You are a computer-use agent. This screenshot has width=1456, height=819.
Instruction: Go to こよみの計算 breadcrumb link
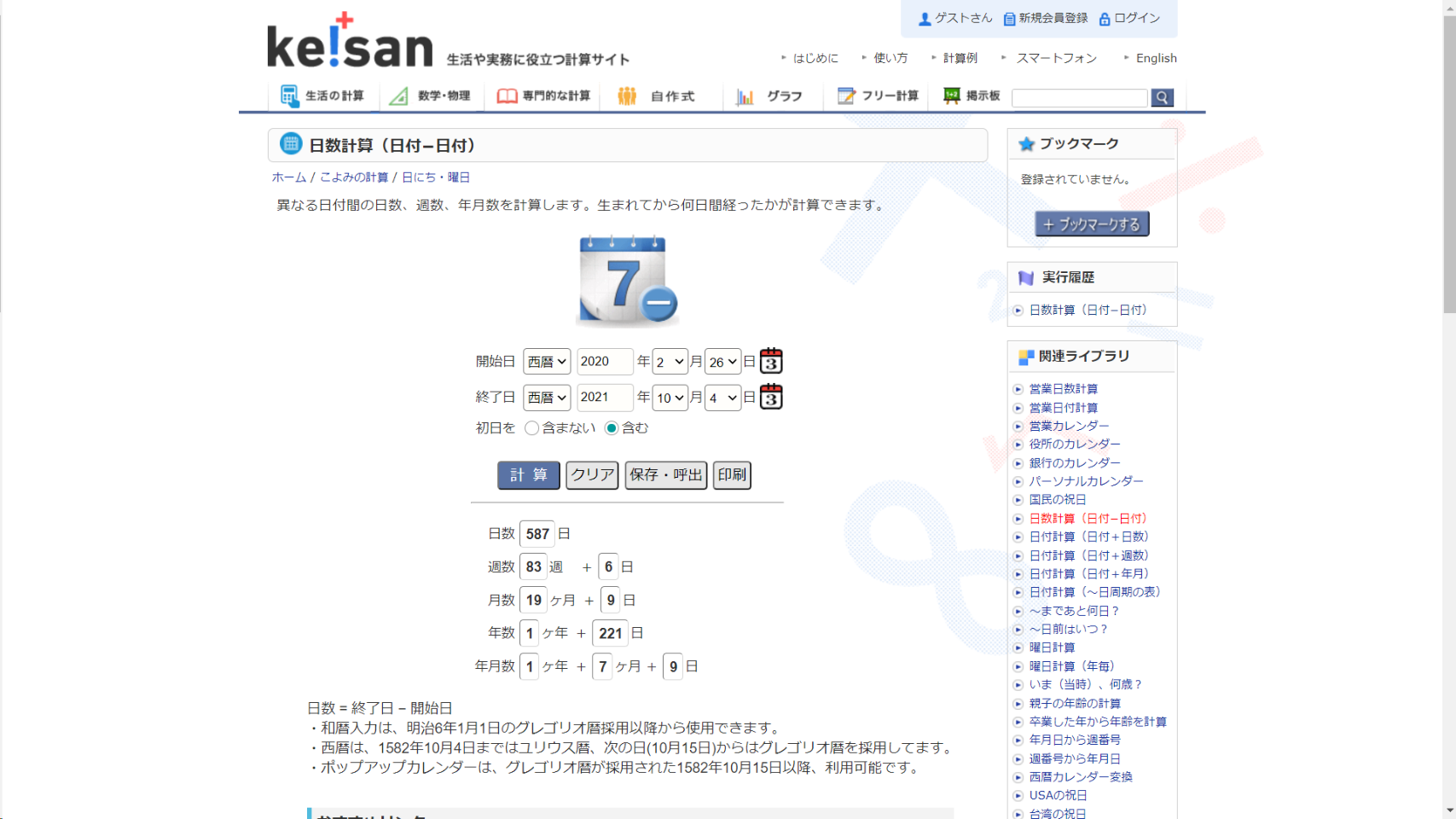354,177
